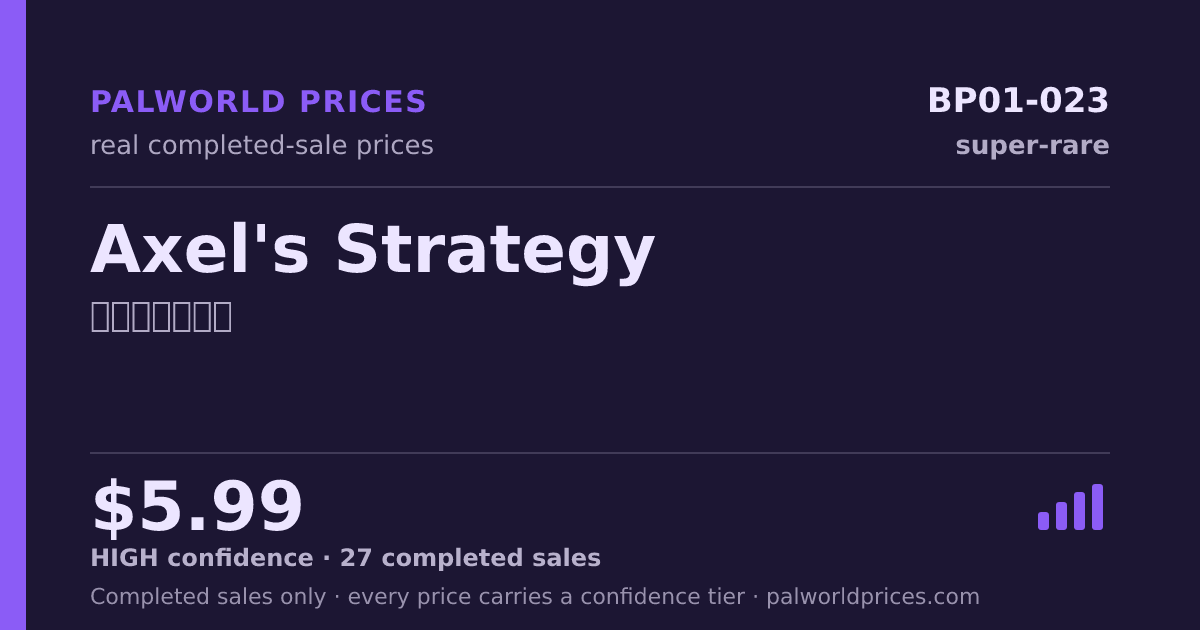This screenshot has width=1200, height=630.
Task: Select the BP01-023 card number
Action: 1018,101
